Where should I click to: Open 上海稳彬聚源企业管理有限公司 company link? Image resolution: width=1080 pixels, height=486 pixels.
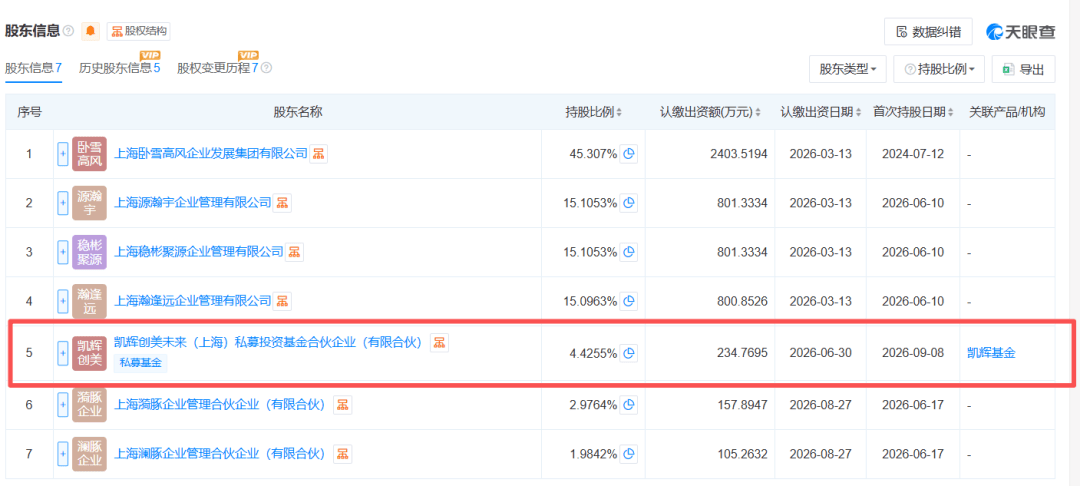[198, 252]
